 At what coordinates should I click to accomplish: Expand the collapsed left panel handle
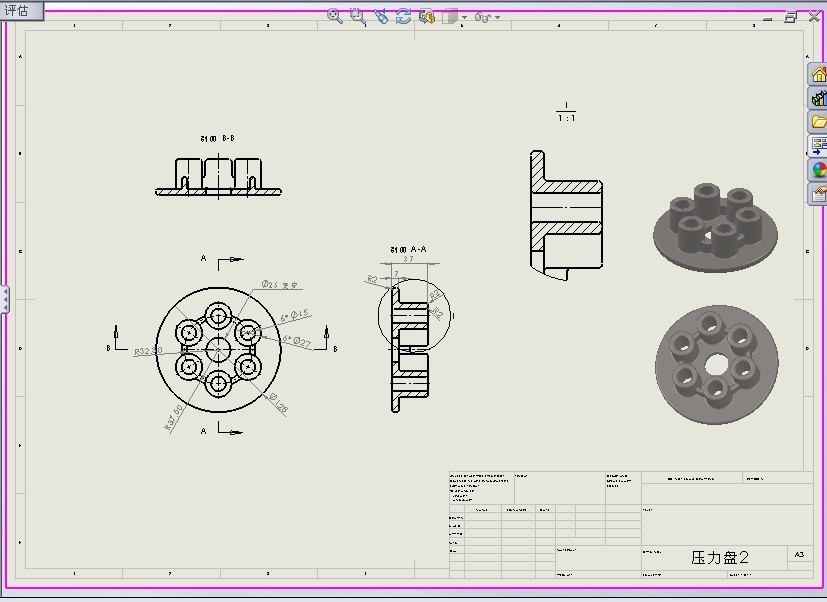pos(4,300)
